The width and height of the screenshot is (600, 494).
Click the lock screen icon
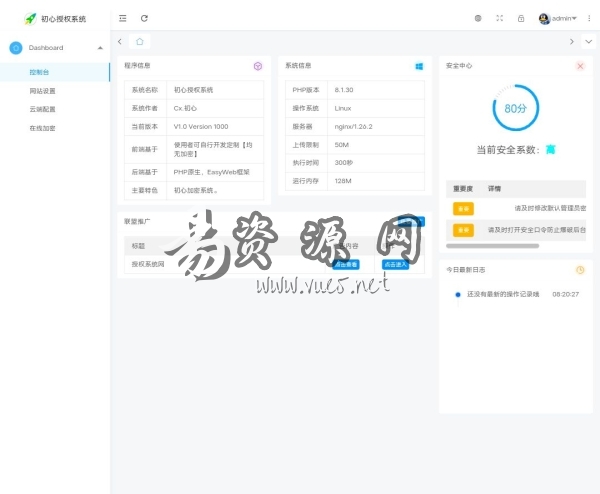pyautogui.click(x=520, y=18)
